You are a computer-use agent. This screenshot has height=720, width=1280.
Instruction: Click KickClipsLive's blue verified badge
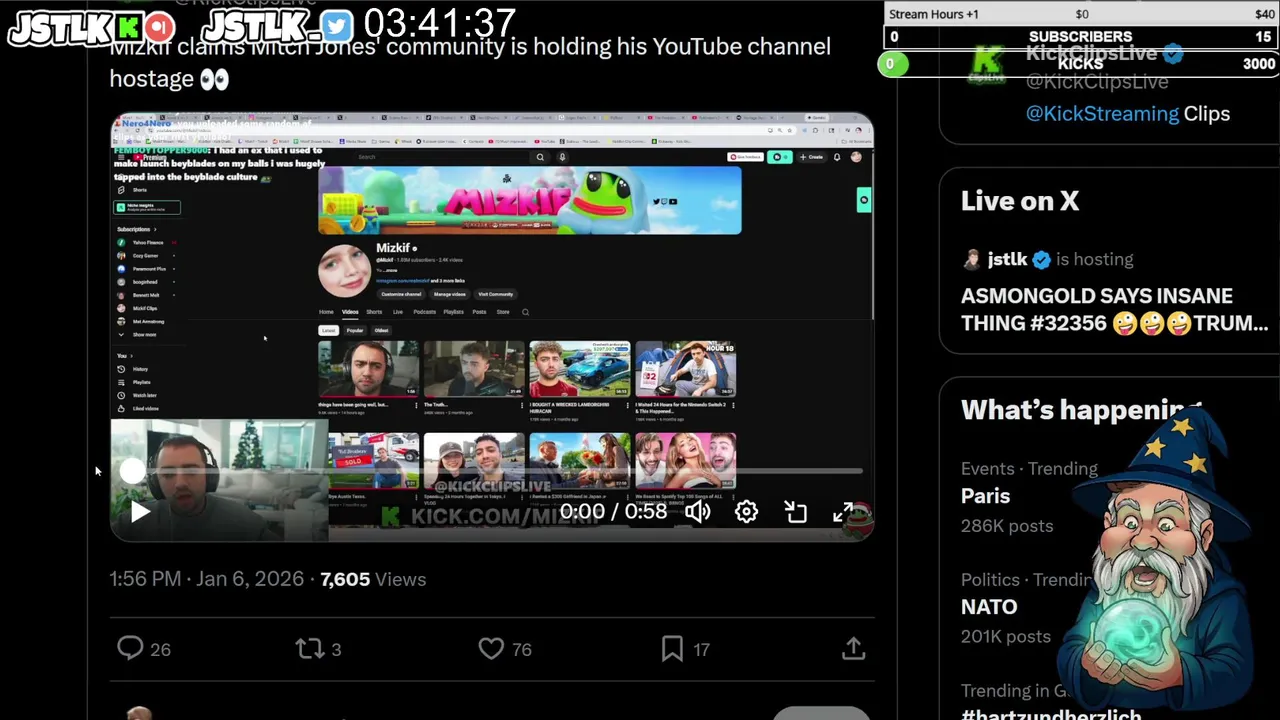tap(1173, 54)
